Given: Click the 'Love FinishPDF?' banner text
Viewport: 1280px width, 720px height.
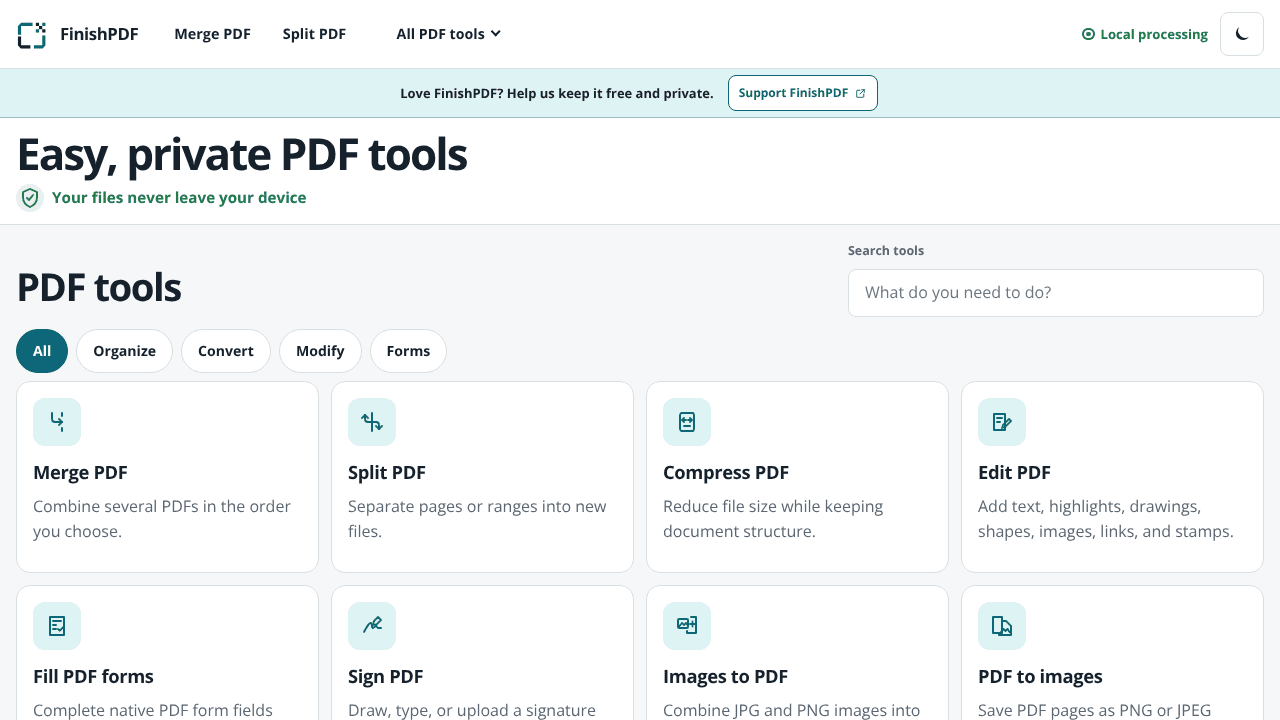Looking at the screenshot, I should 557,93.
